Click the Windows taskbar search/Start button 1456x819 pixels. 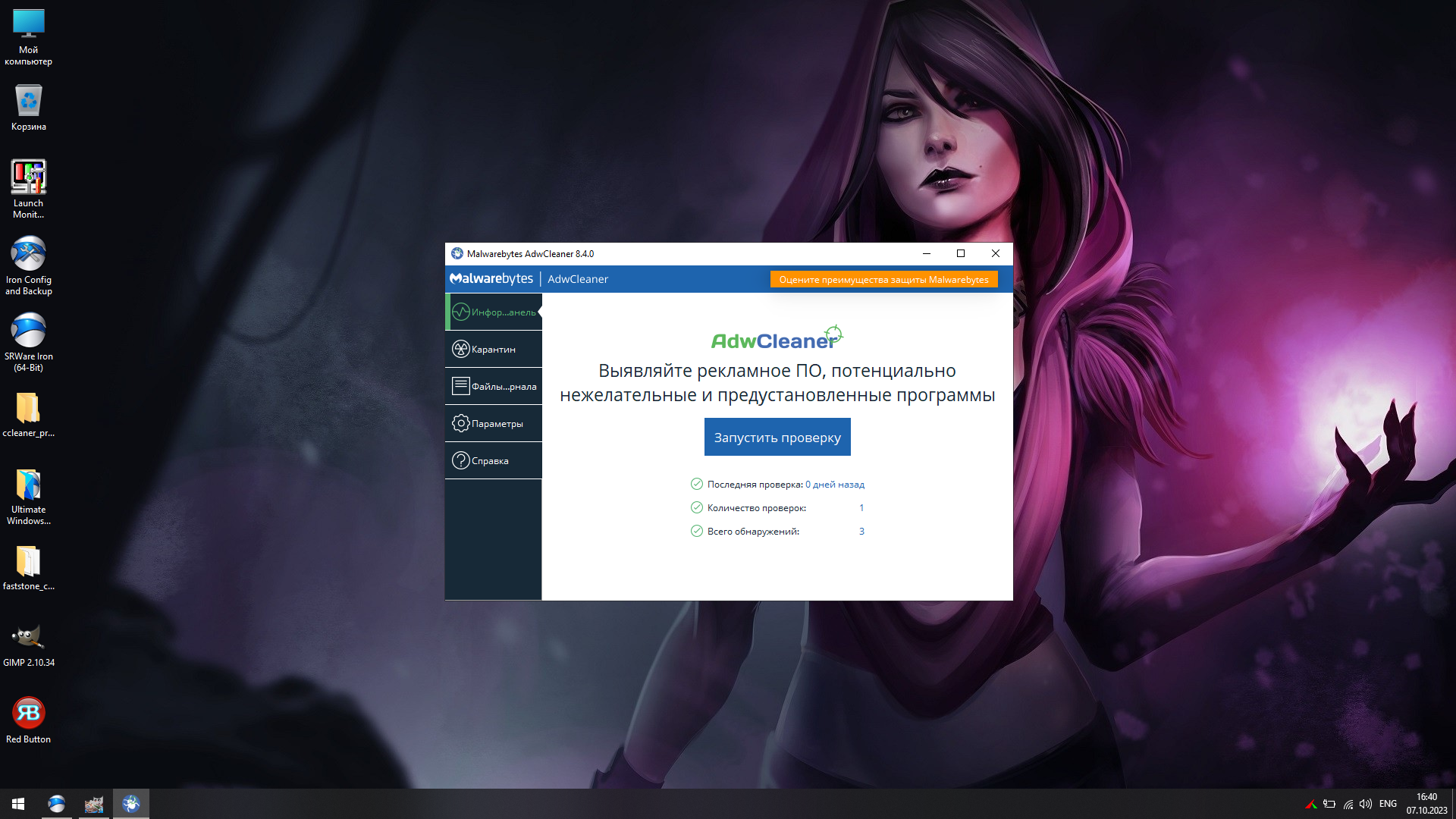click(18, 803)
